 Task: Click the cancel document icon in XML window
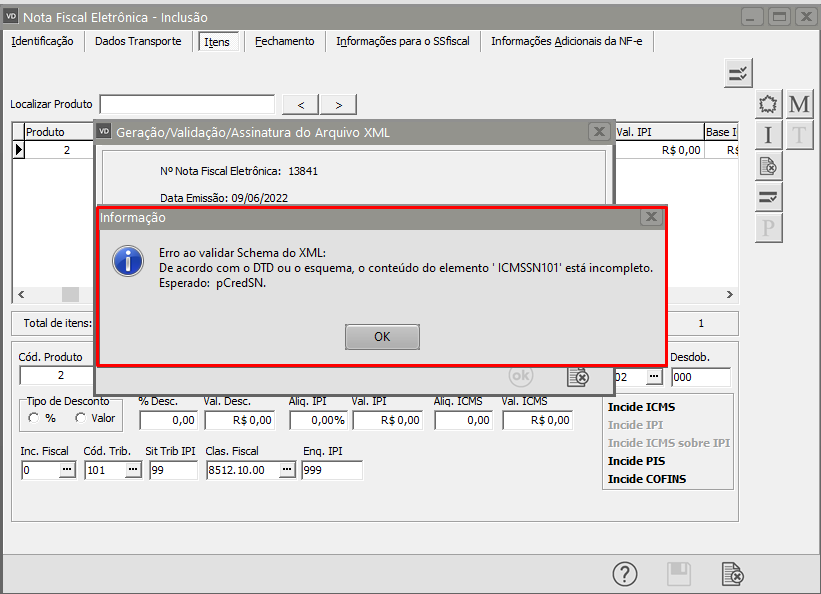(578, 377)
